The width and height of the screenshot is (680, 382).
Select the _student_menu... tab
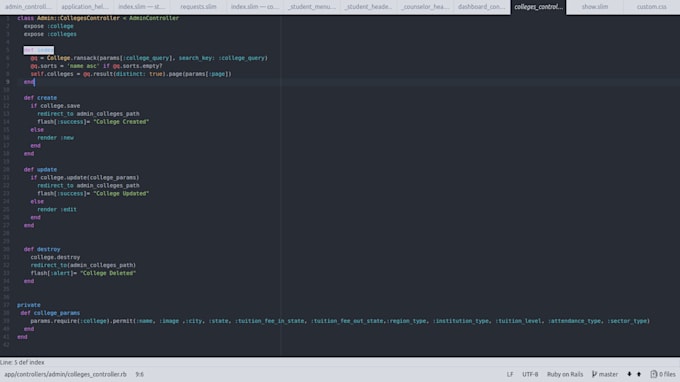click(x=312, y=7)
